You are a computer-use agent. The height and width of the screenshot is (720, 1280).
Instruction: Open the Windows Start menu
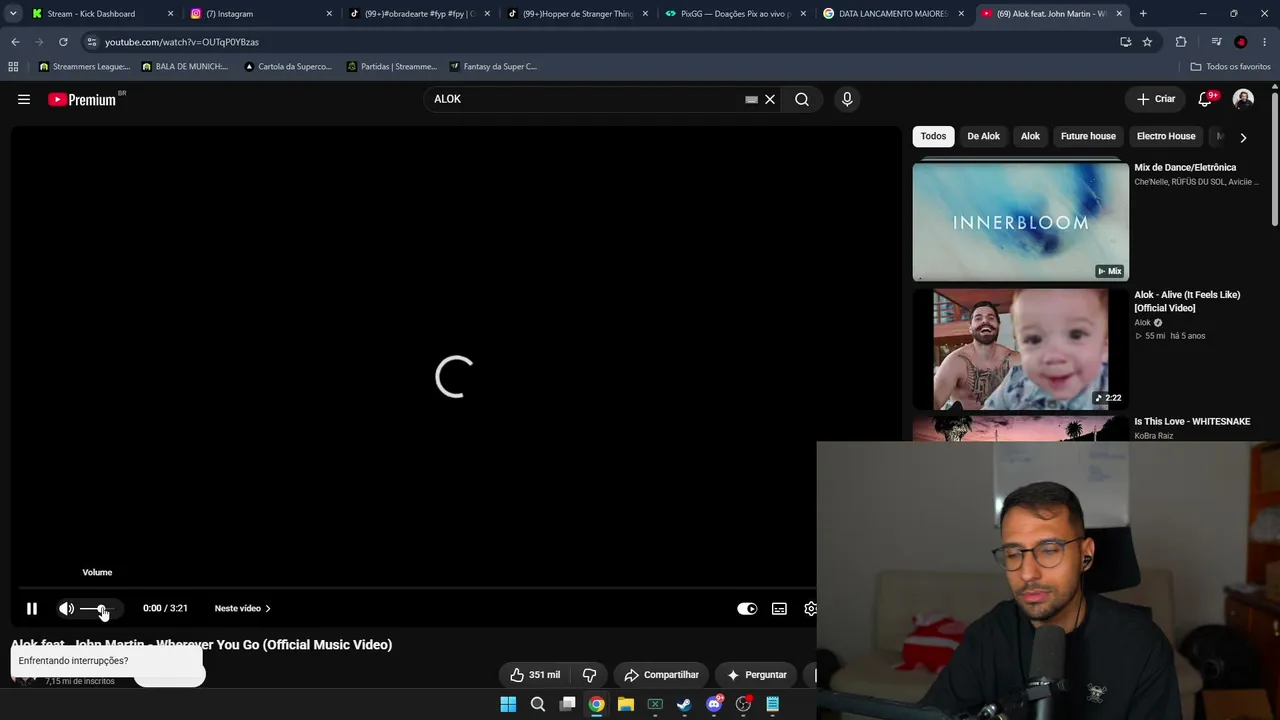point(508,704)
